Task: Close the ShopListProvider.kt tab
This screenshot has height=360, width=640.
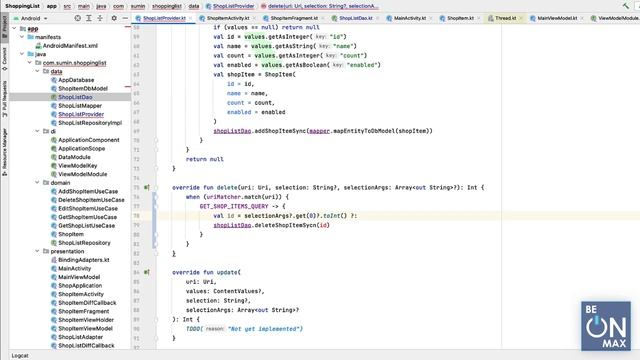Action: 191,18
